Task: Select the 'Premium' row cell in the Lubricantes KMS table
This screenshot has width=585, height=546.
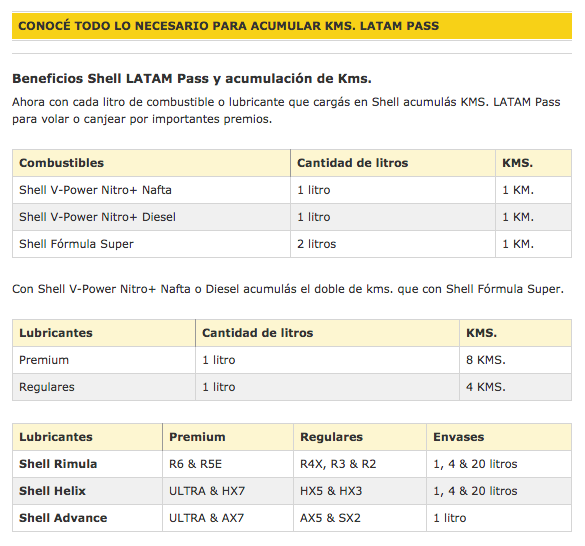Action: pos(104,360)
